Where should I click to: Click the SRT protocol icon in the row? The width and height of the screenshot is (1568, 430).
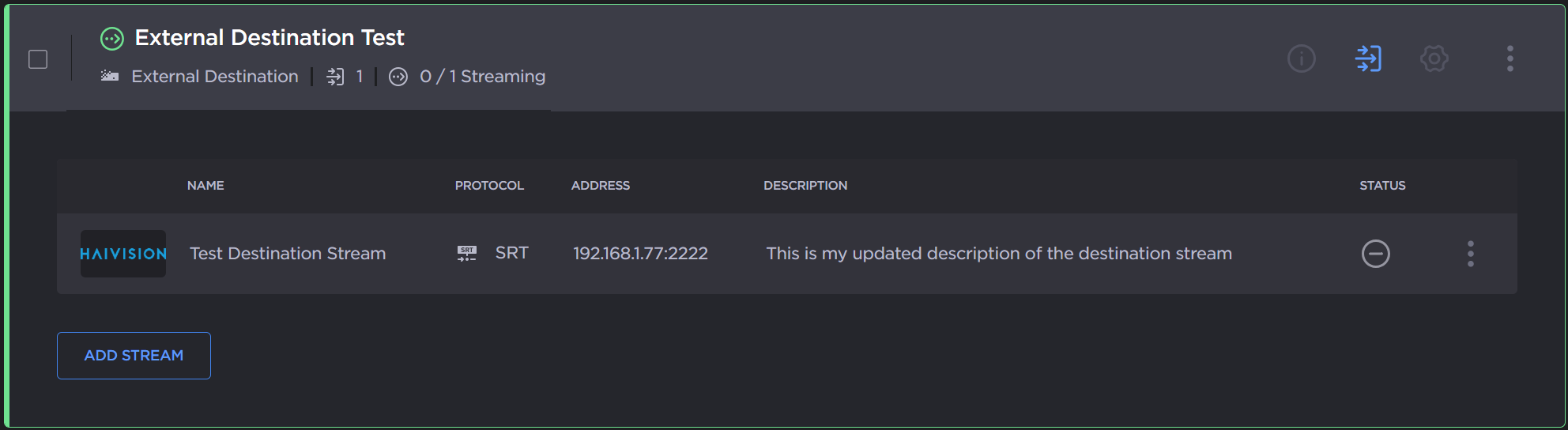point(467,254)
